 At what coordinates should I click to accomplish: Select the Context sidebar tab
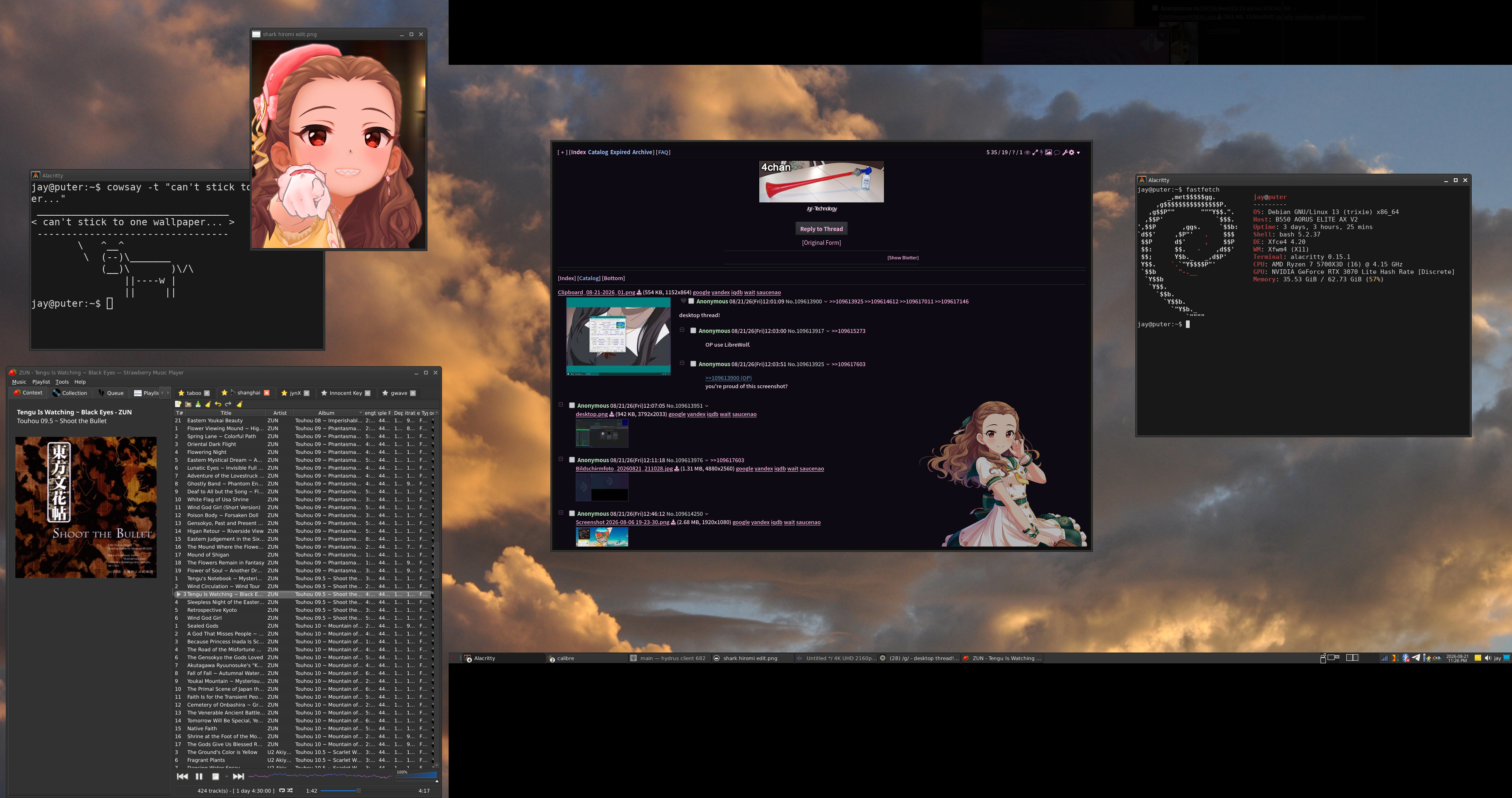pyautogui.click(x=27, y=393)
